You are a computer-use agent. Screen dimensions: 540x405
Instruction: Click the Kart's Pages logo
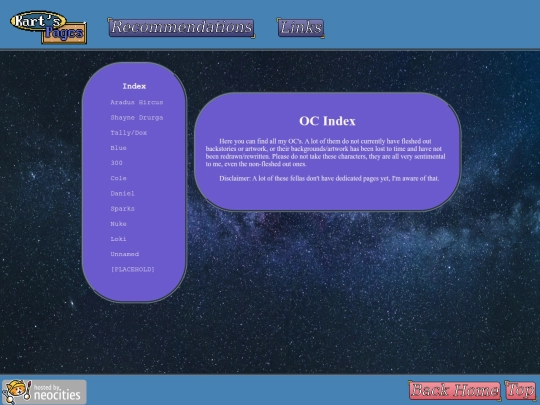(48, 27)
